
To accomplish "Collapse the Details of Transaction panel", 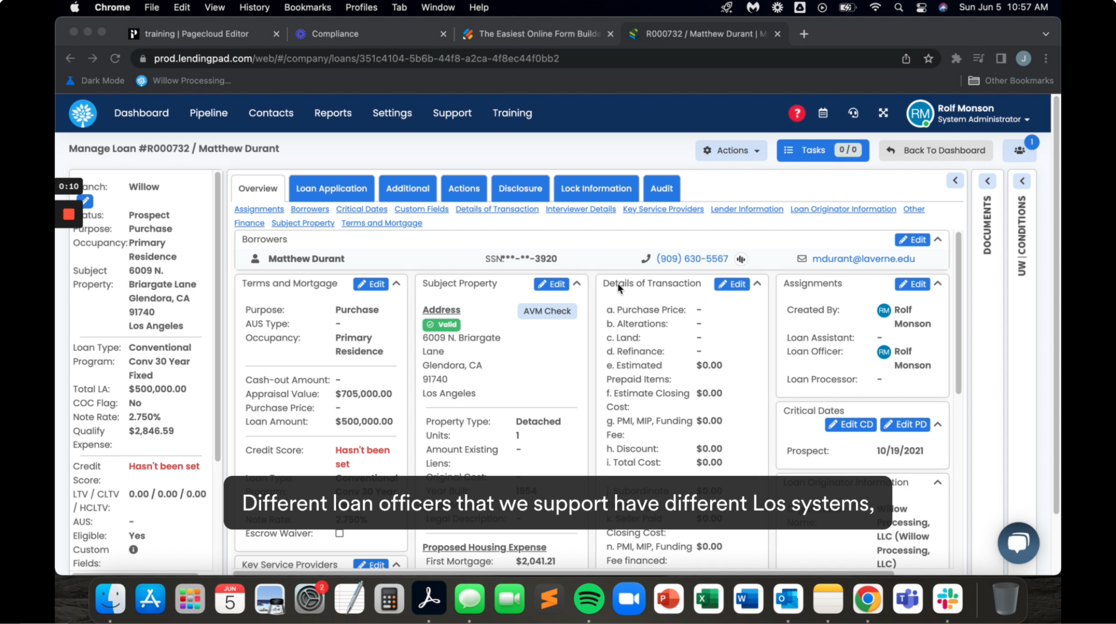I will coord(757,284).
